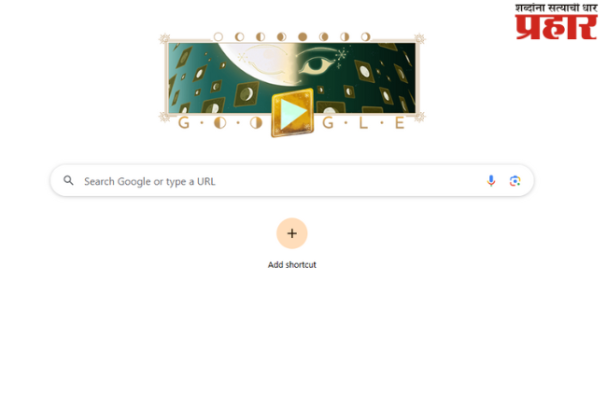Click the leftmost G letter of doodle
Viewport: 607px width, 420px height.
point(184,123)
